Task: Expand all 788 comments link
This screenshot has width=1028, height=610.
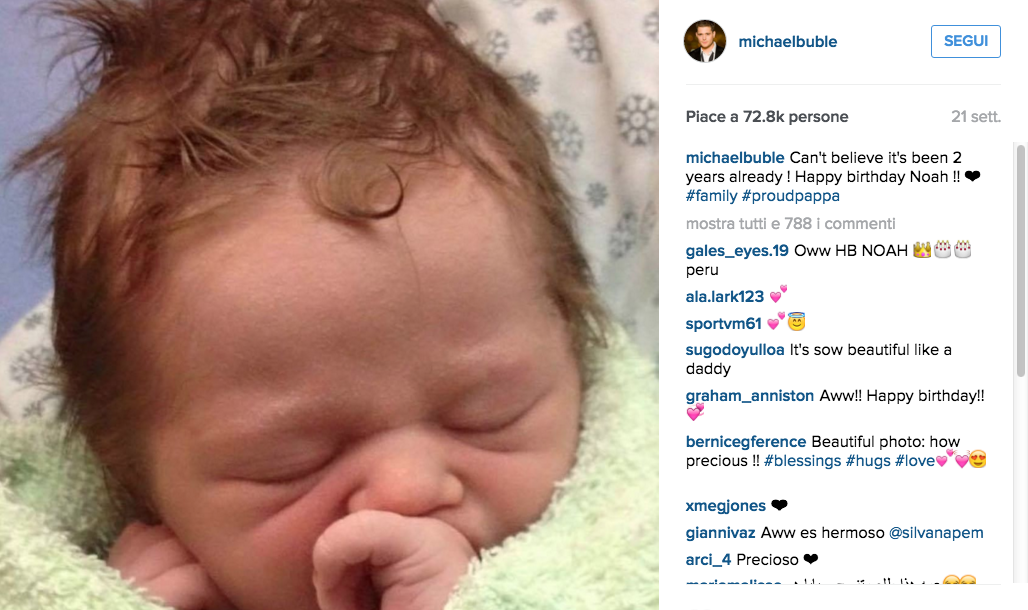Action: coord(791,224)
